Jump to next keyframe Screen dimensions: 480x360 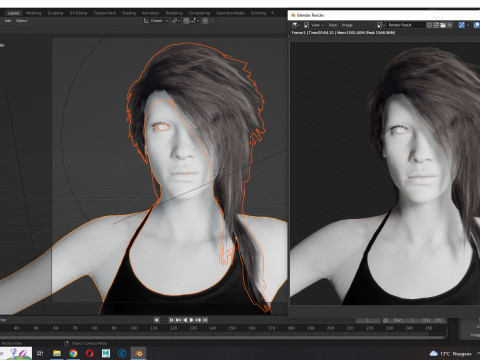[199, 320]
